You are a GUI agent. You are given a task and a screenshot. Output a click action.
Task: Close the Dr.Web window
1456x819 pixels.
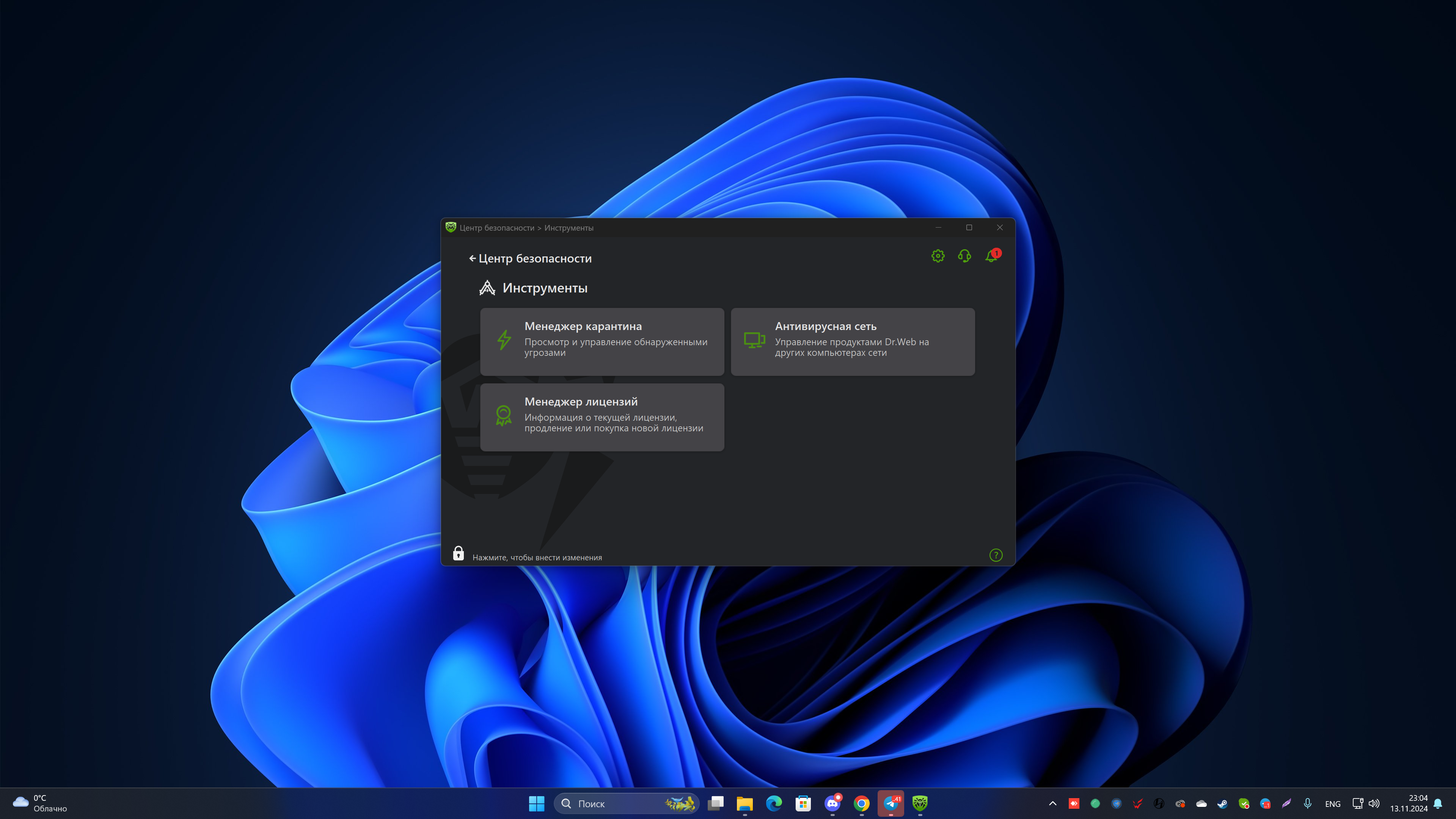[999, 227]
